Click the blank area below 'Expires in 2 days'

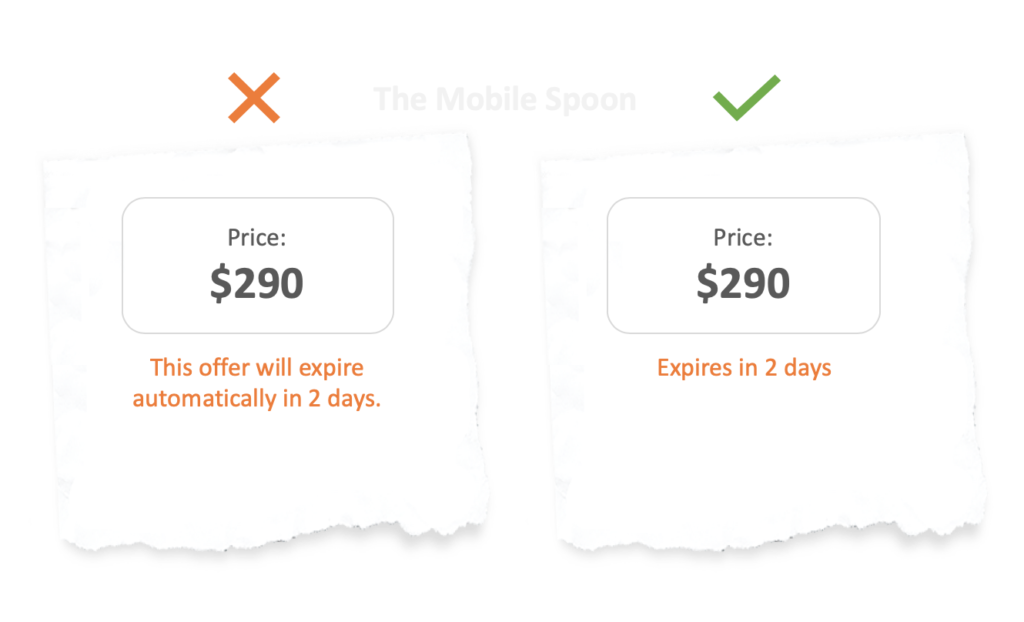(744, 450)
